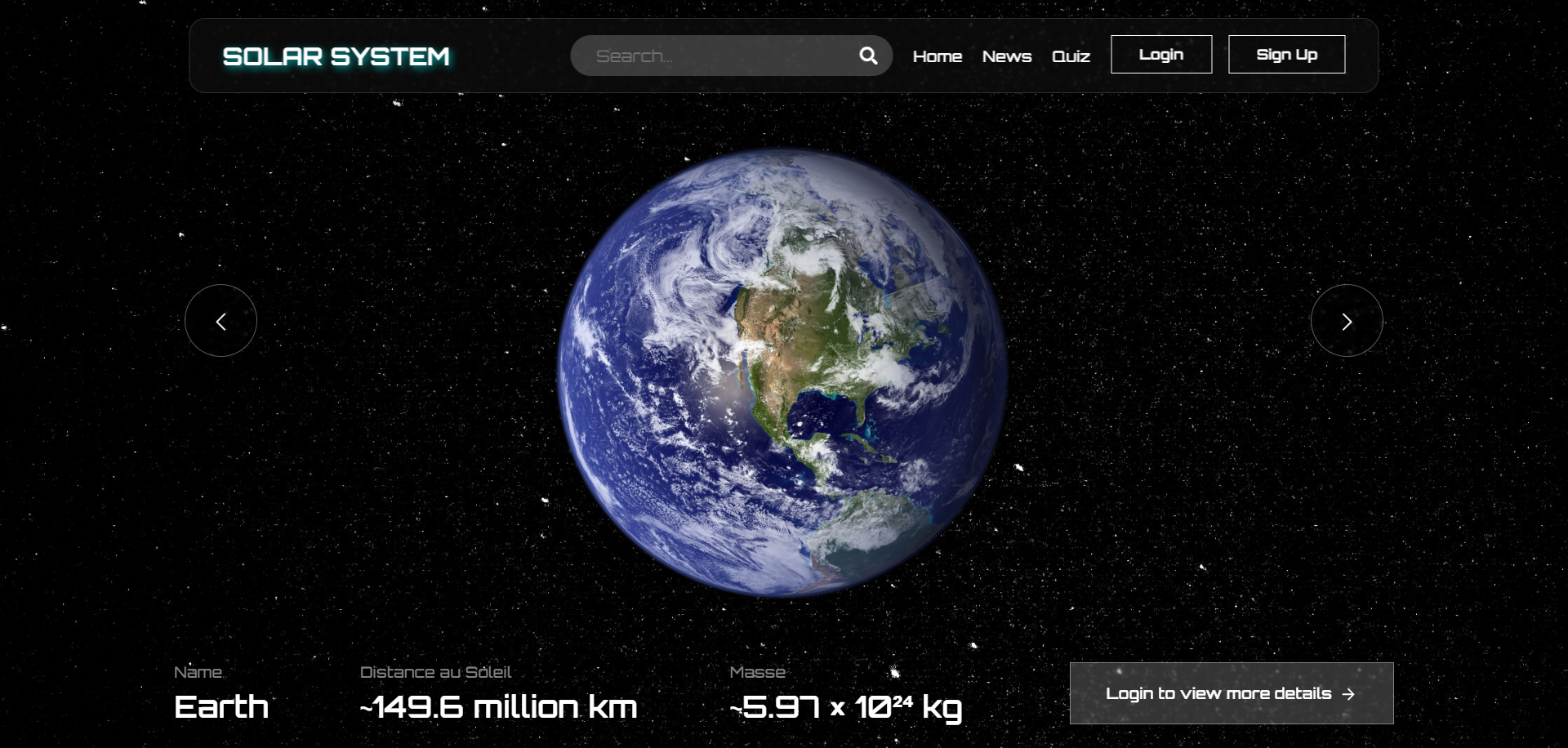Image resolution: width=1568 pixels, height=748 pixels.
Task: Focus the Search input field
Action: pyautogui.click(x=719, y=56)
